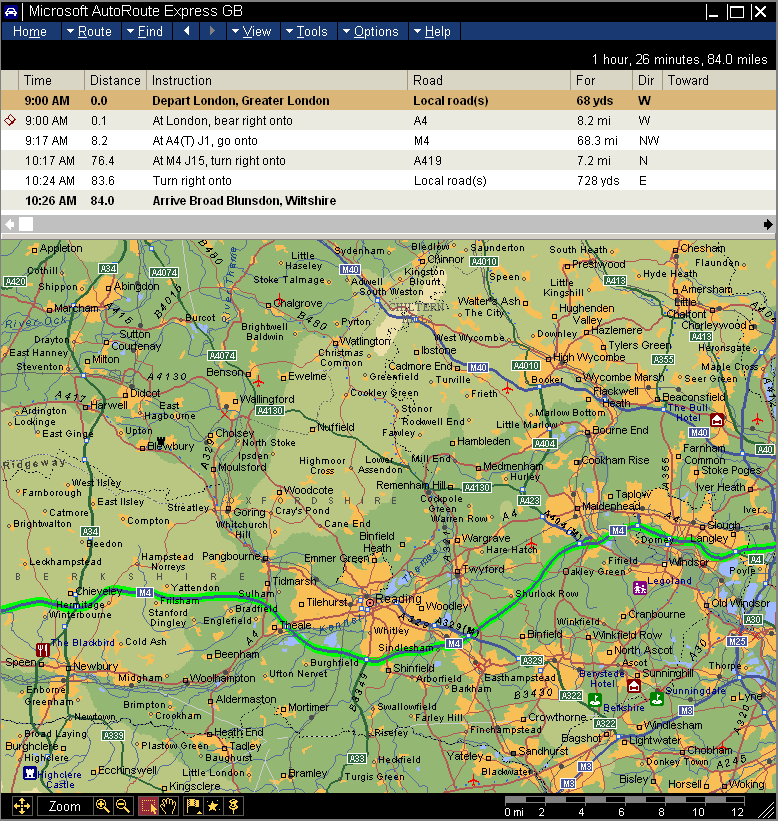The height and width of the screenshot is (821, 778).
Task: Click the star points-of-interest icon
Action: 213,806
